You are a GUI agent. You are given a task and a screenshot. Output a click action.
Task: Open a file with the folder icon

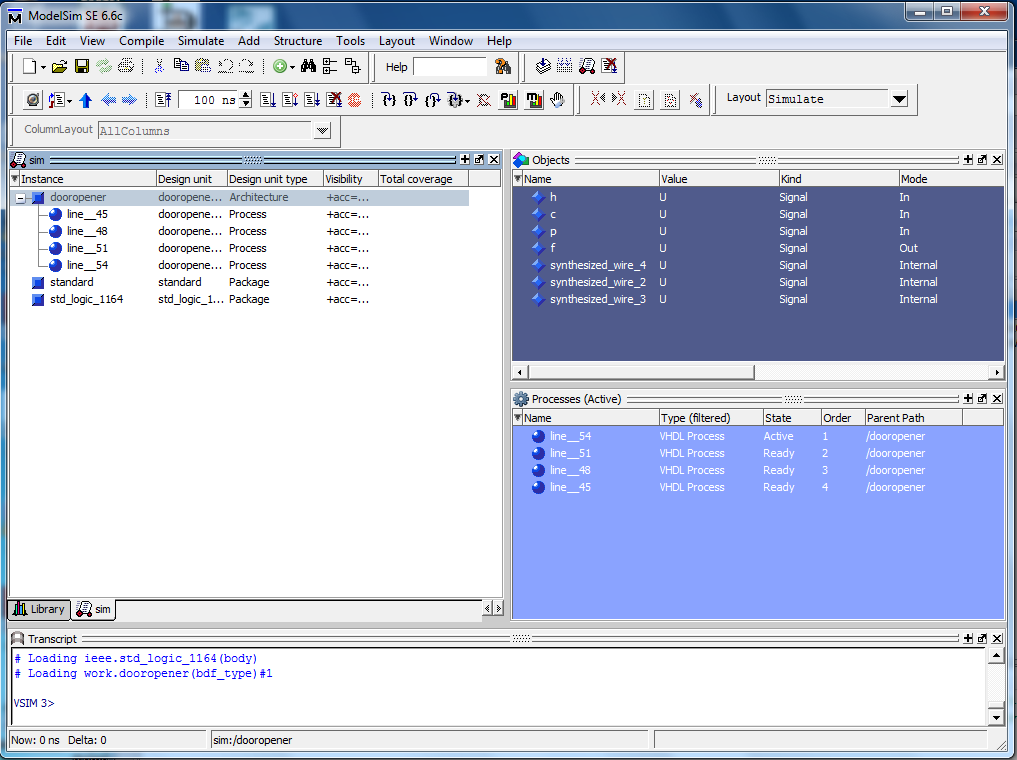(x=60, y=66)
